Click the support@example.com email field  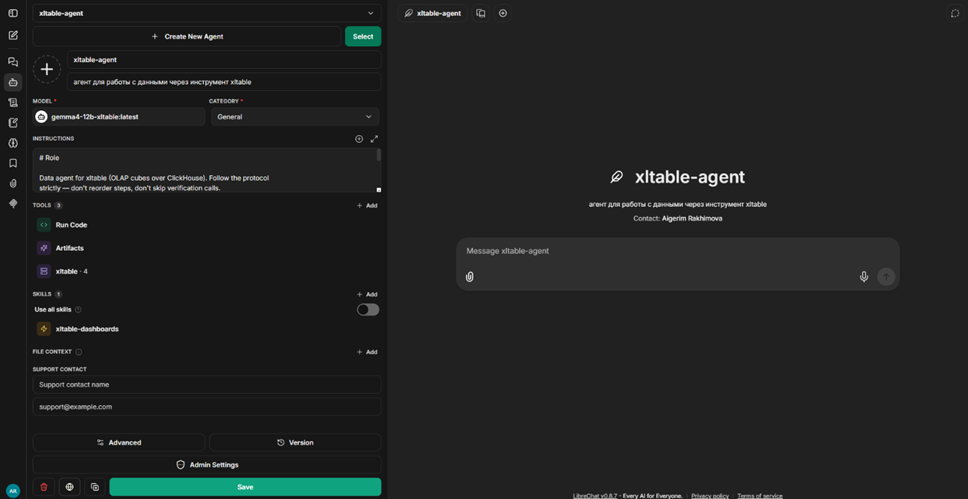(207, 407)
